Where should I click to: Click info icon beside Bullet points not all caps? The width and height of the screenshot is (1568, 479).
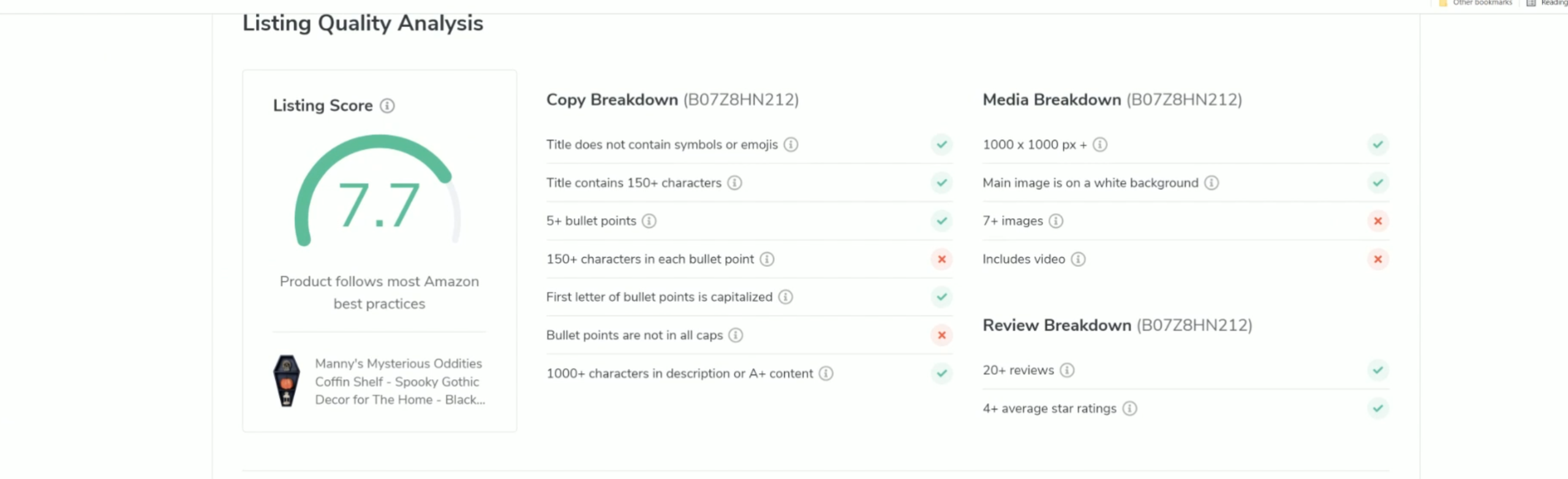(x=736, y=335)
